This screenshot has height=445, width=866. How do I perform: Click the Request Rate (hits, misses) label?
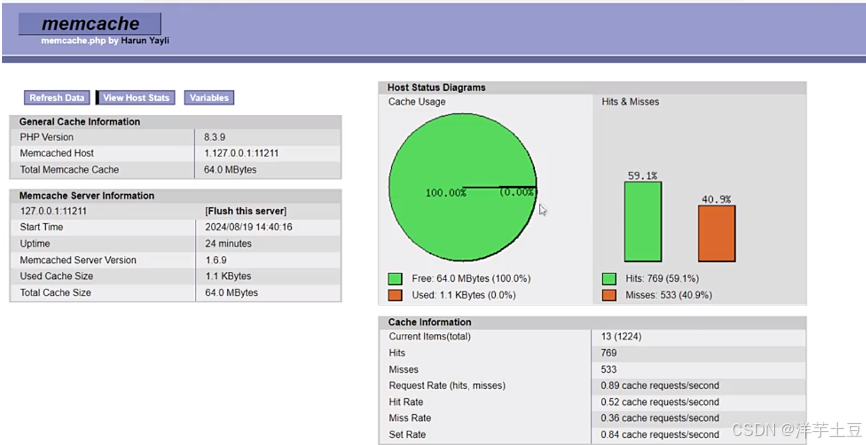pos(447,385)
